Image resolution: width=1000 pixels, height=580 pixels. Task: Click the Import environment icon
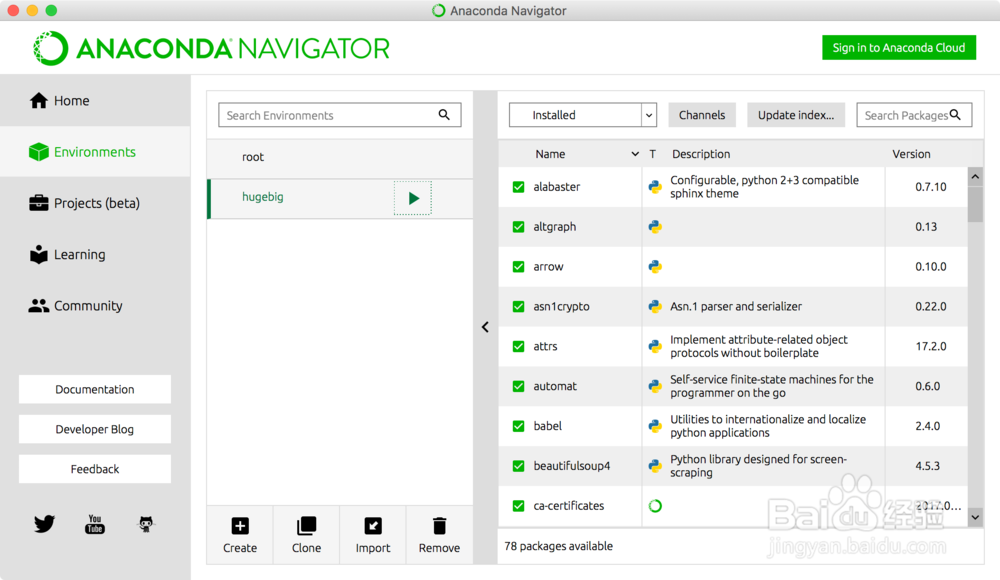coord(373,526)
